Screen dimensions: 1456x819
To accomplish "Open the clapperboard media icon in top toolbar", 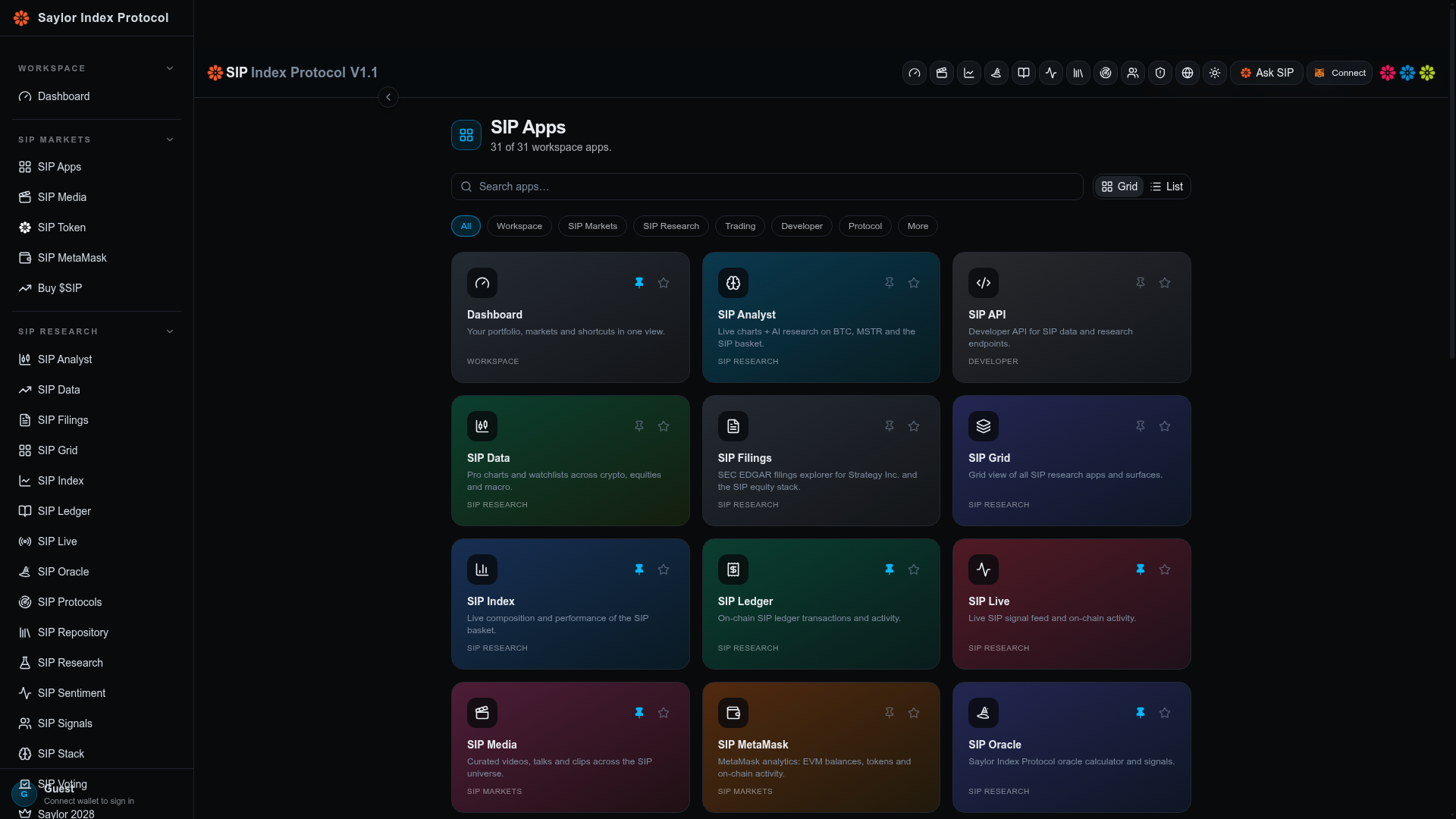I will coord(942,73).
